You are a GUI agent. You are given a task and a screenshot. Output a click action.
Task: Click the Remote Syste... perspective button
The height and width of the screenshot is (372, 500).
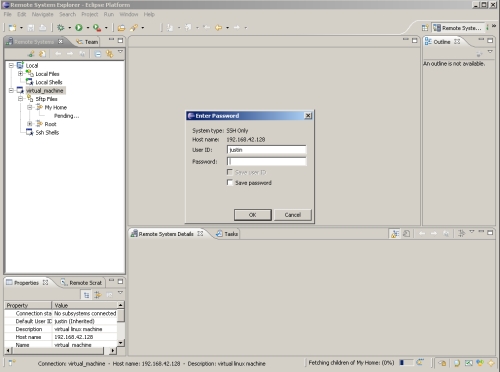tap(458, 28)
